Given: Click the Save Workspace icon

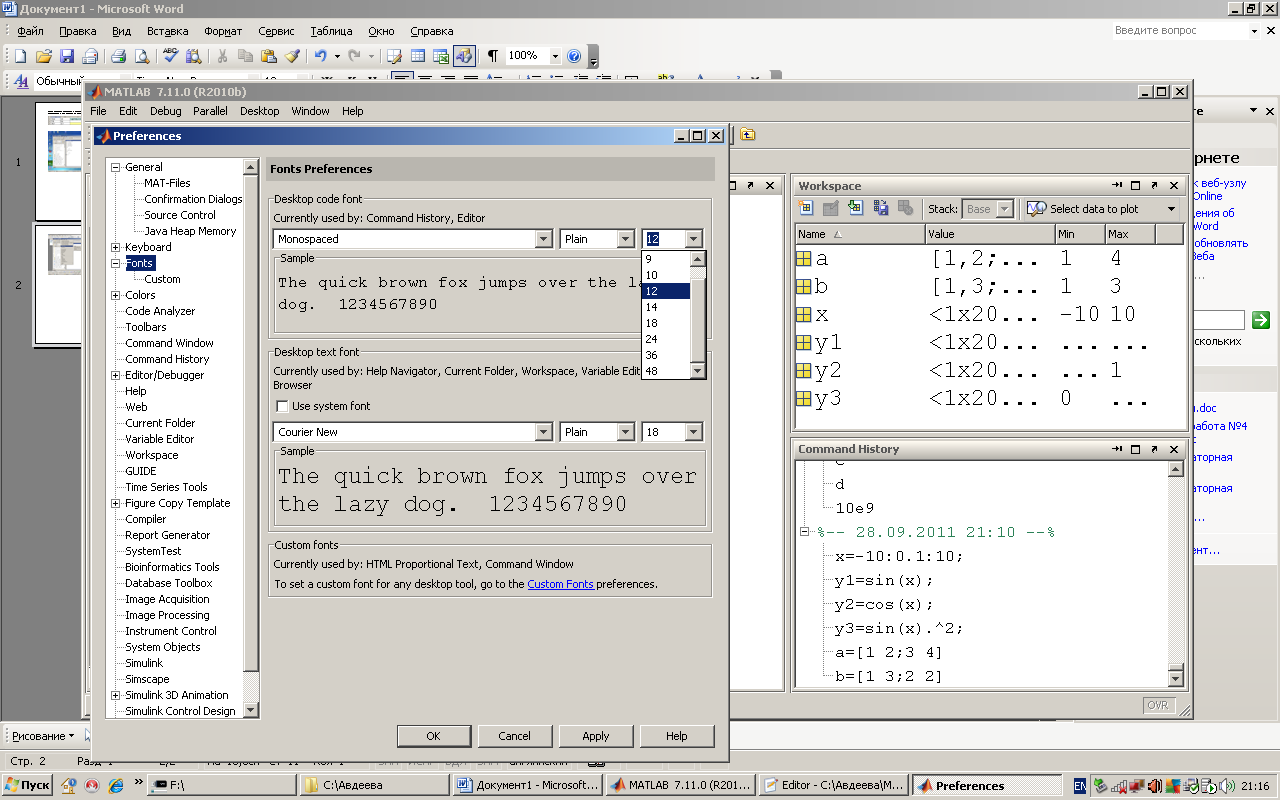Looking at the screenshot, I should point(880,208).
